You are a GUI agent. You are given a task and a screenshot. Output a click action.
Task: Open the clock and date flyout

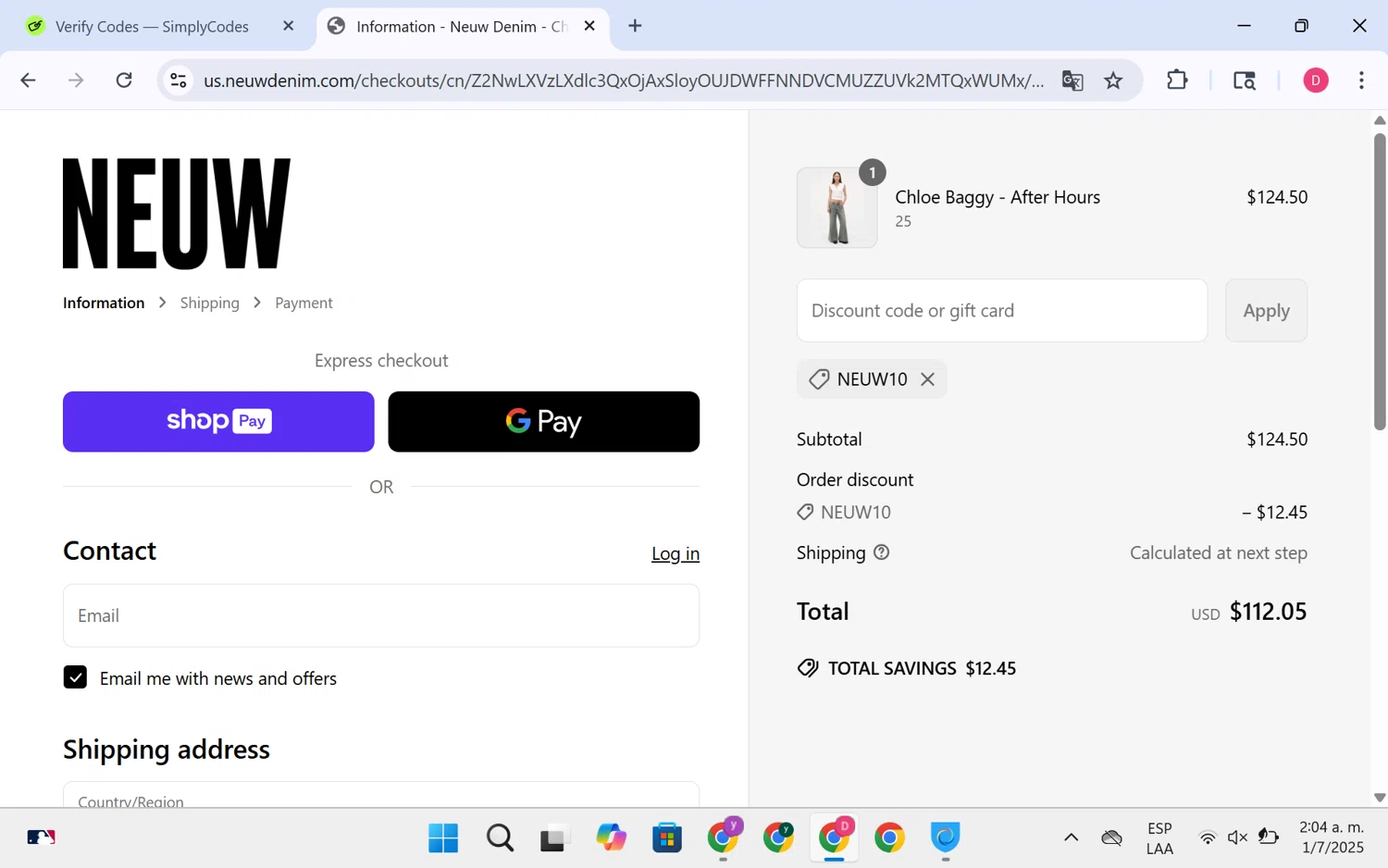click(x=1332, y=837)
